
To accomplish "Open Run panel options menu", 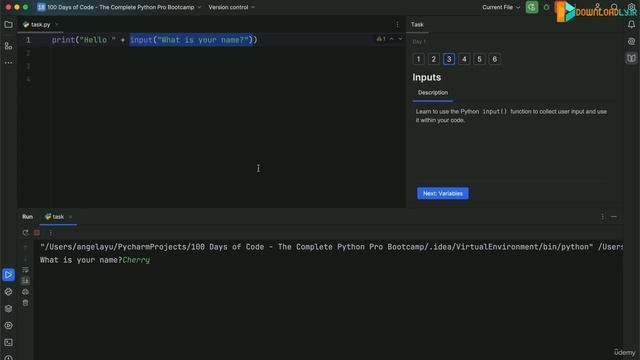I will (602, 217).
